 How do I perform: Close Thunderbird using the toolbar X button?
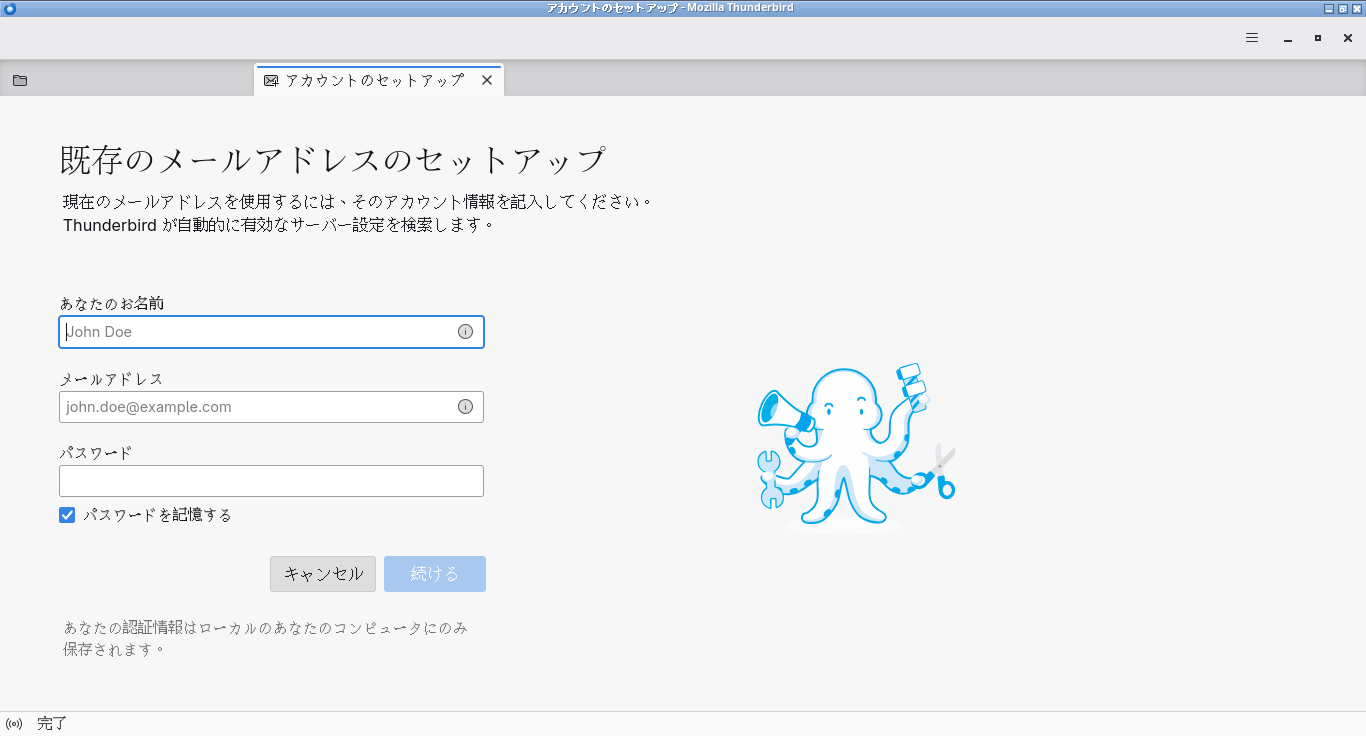coord(1348,38)
